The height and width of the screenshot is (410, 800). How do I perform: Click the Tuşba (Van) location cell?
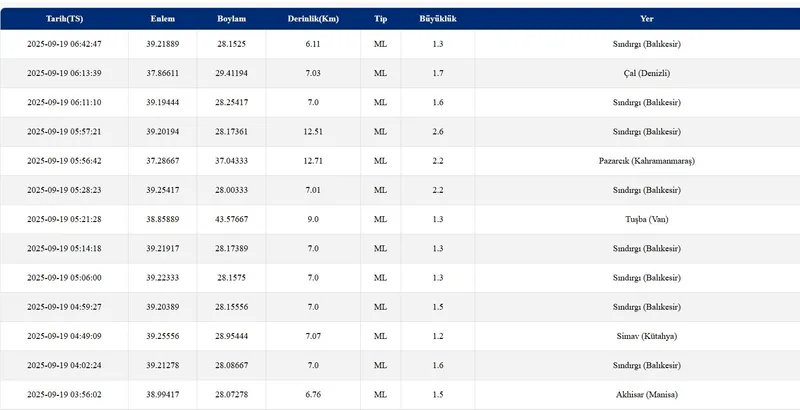[647, 219]
